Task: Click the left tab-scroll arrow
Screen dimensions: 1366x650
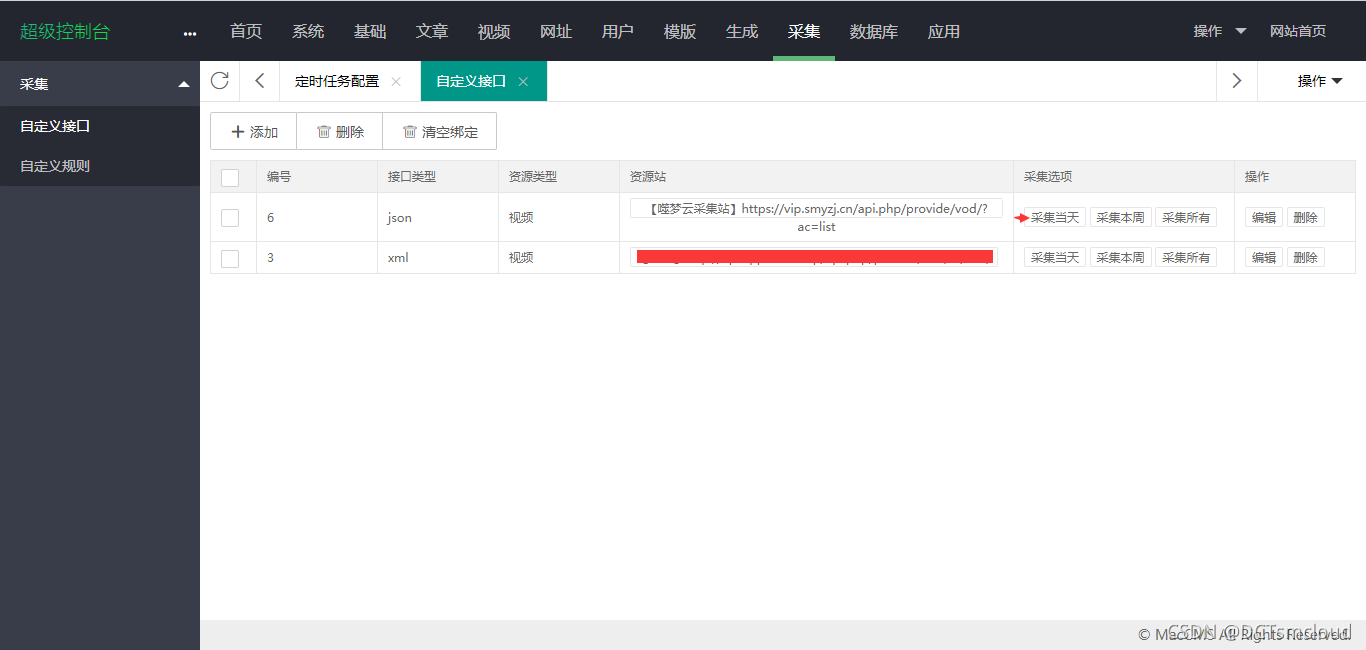Action: 260,81
